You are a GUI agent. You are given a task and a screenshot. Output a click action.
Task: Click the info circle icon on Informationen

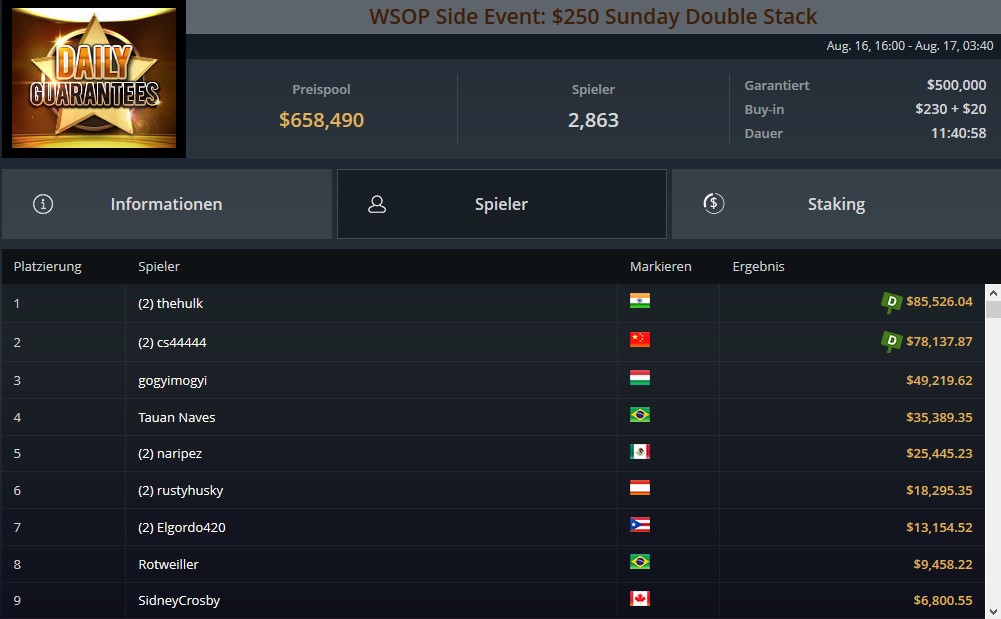click(x=43, y=204)
